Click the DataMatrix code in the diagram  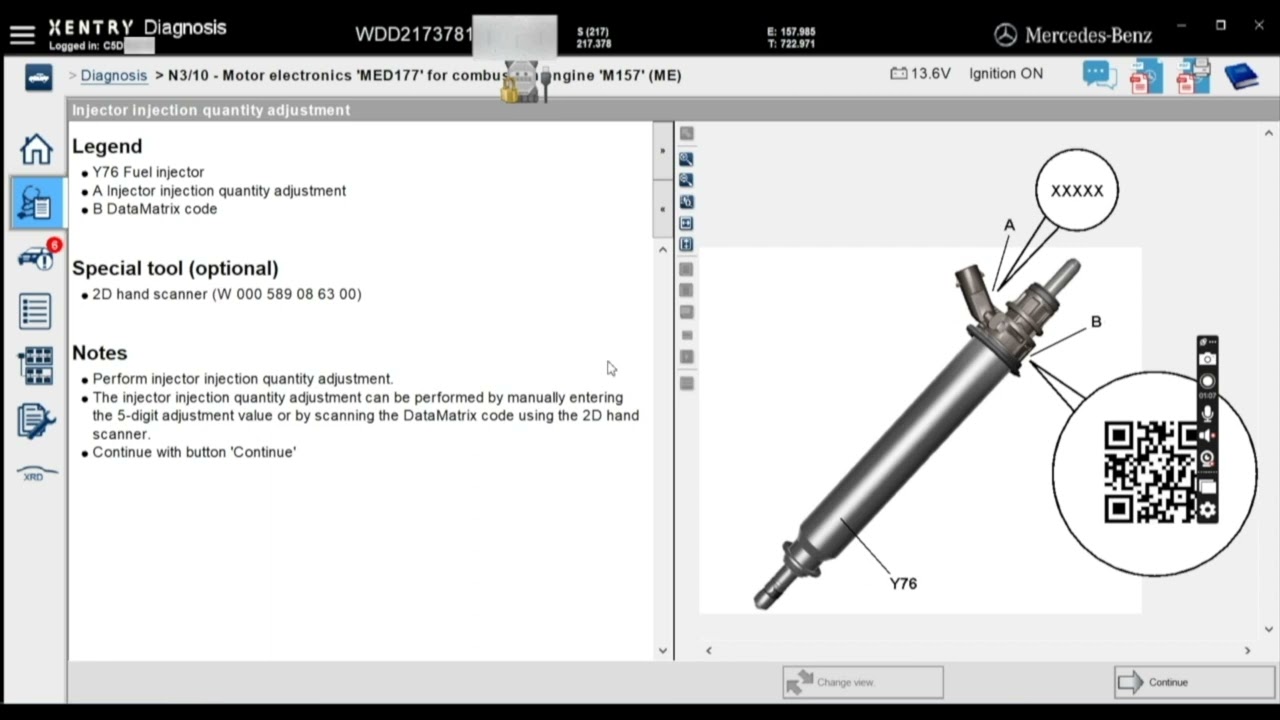point(1150,472)
